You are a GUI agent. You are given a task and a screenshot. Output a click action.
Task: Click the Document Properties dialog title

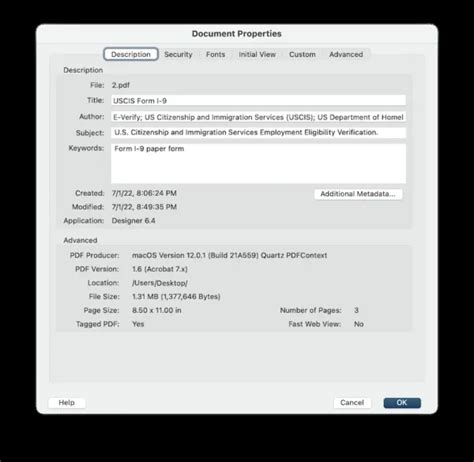pyautogui.click(x=237, y=34)
